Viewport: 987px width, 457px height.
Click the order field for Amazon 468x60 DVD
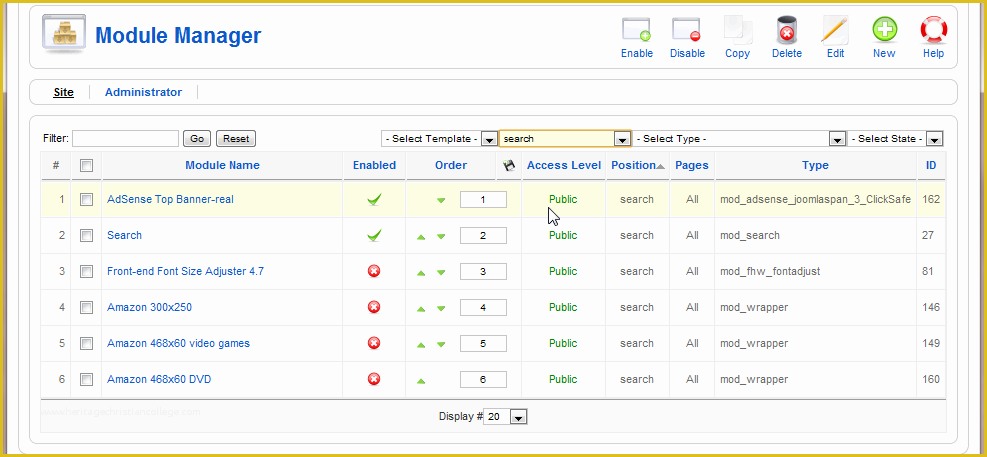click(483, 380)
